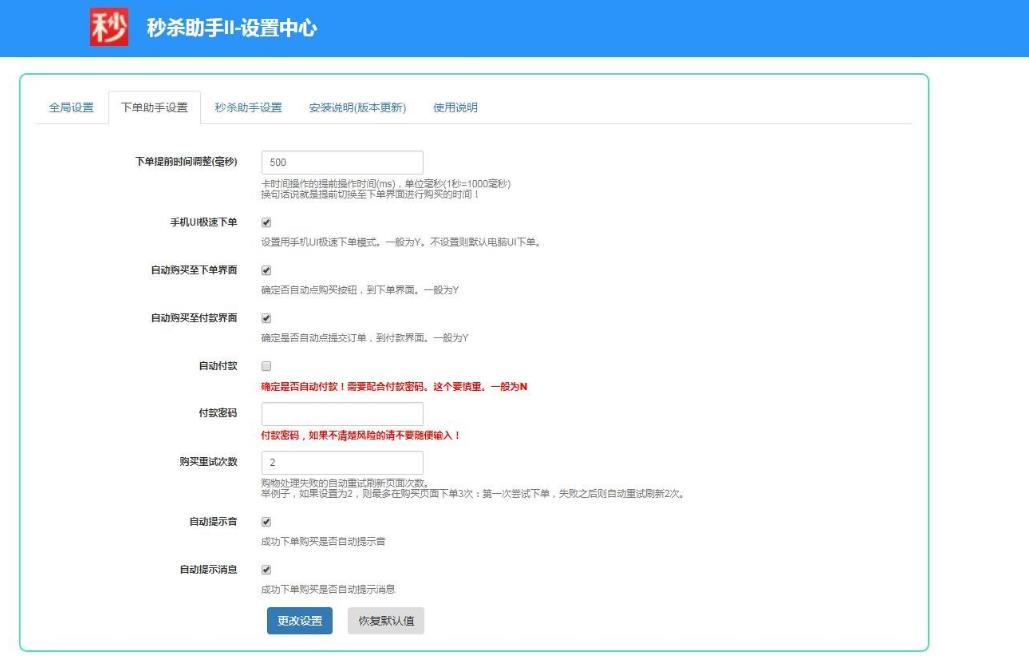Focus the 购买重试次数 input field
This screenshot has width=1029, height=656.
[342, 463]
